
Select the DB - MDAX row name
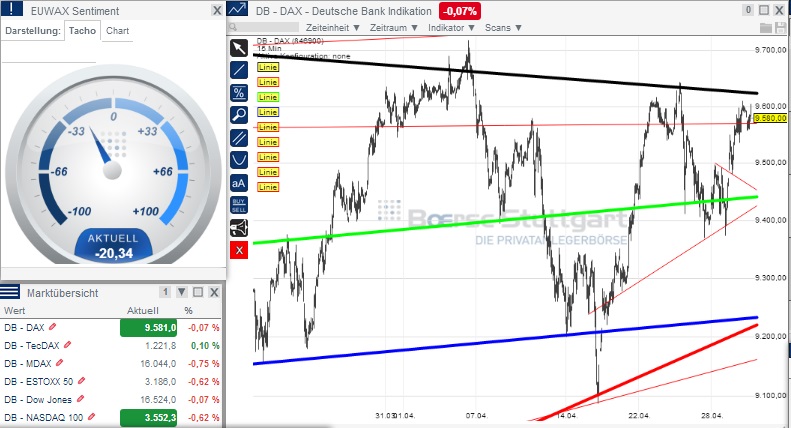28,363
